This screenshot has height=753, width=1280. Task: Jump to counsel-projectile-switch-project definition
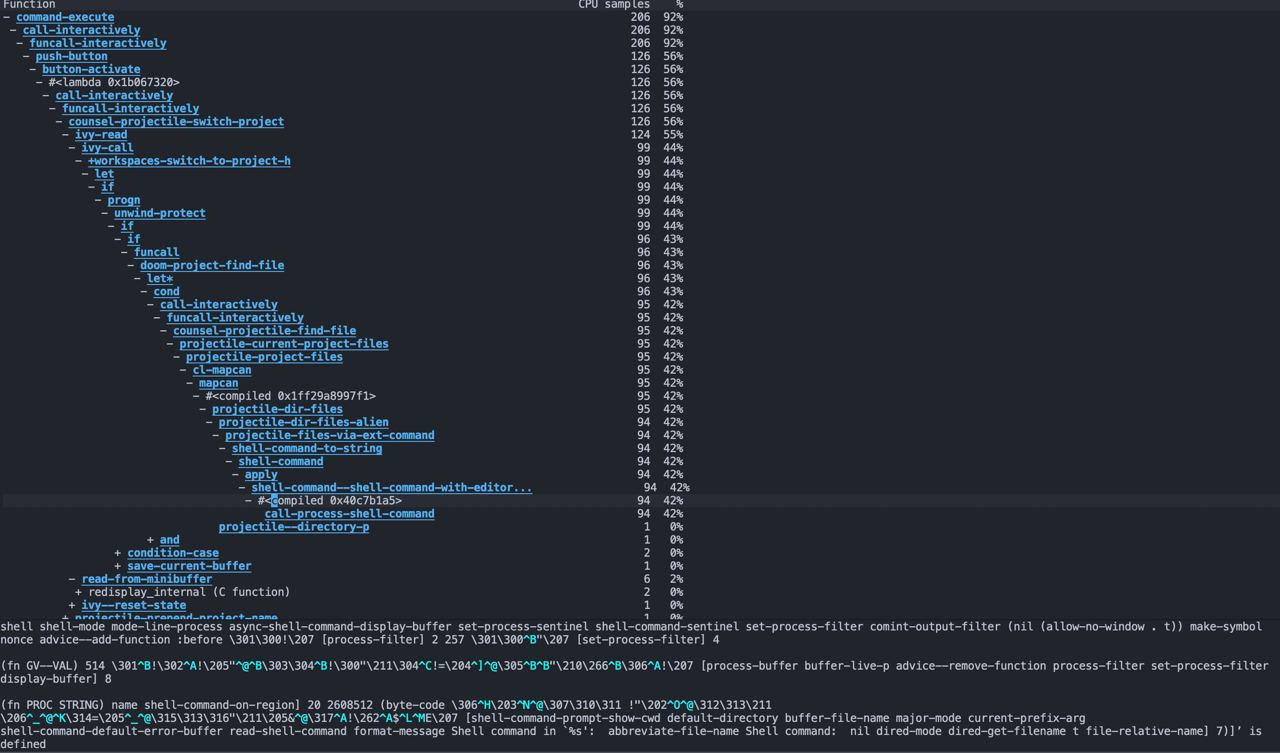176,121
